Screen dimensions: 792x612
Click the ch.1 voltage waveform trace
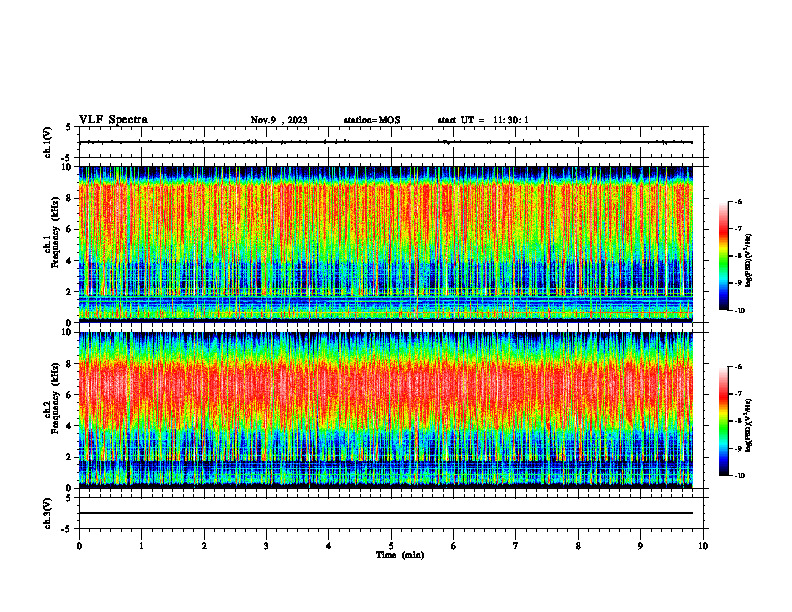(386, 142)
